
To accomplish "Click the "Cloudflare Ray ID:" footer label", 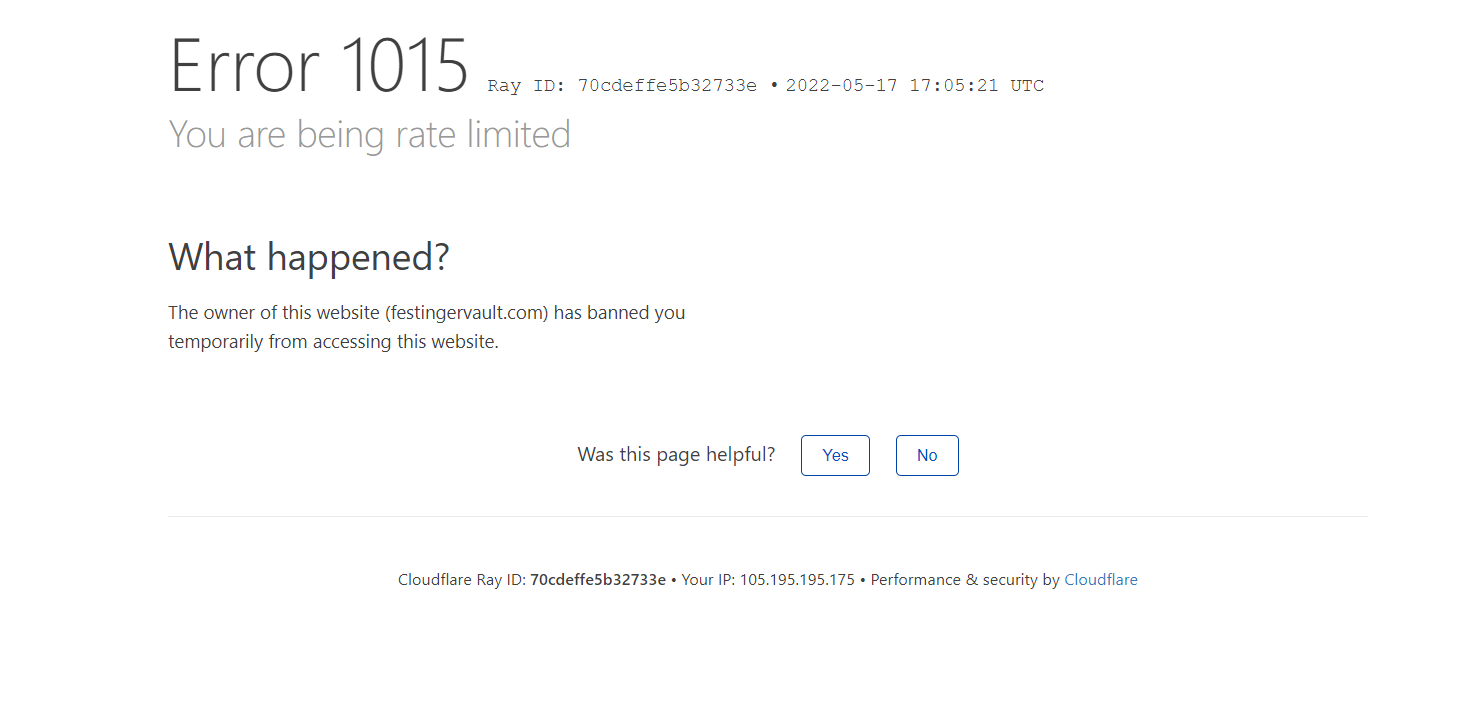I will point(462,580).
